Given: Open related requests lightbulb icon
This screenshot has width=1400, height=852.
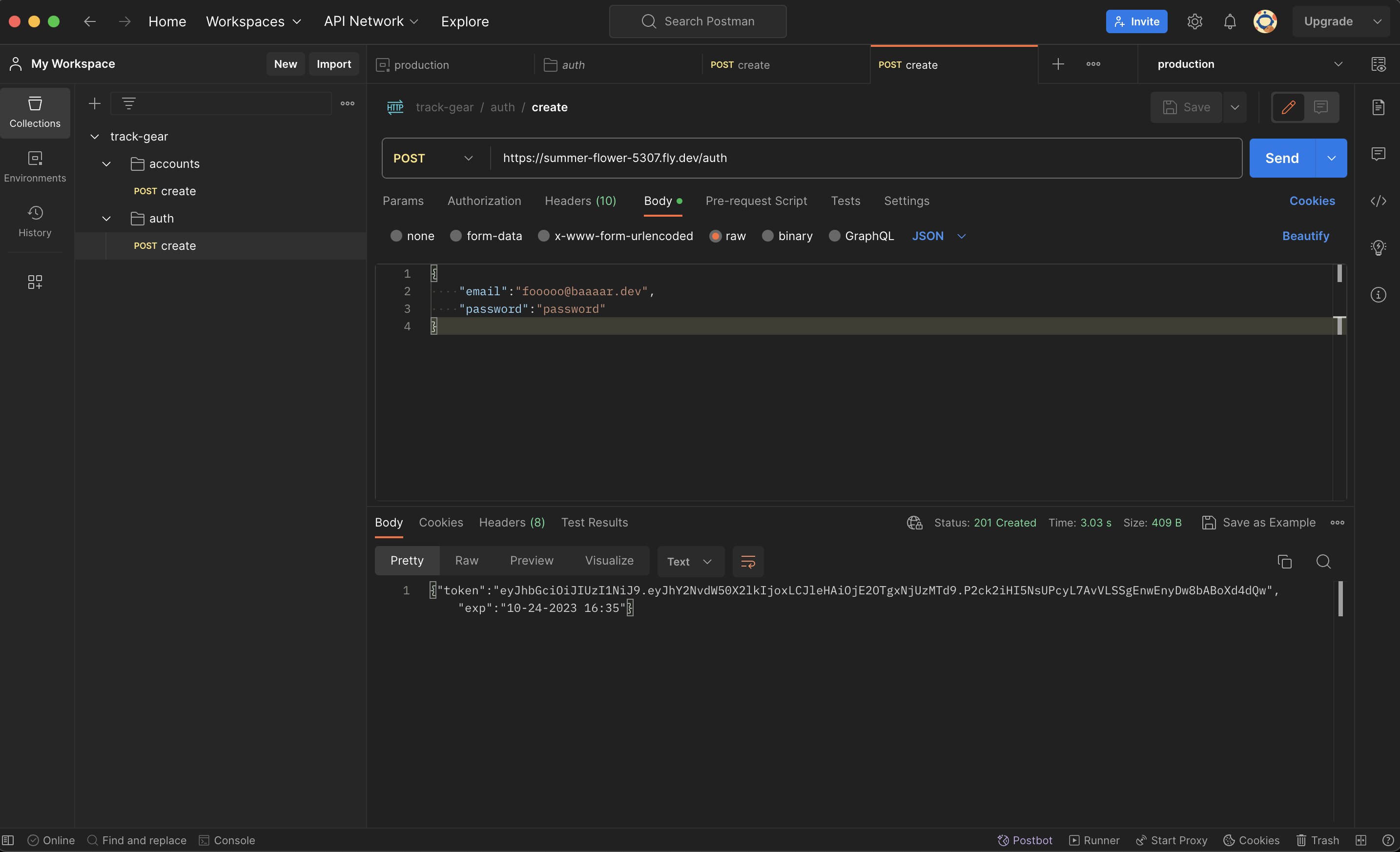Looking at the screenshot, I should click(1378, 248).
